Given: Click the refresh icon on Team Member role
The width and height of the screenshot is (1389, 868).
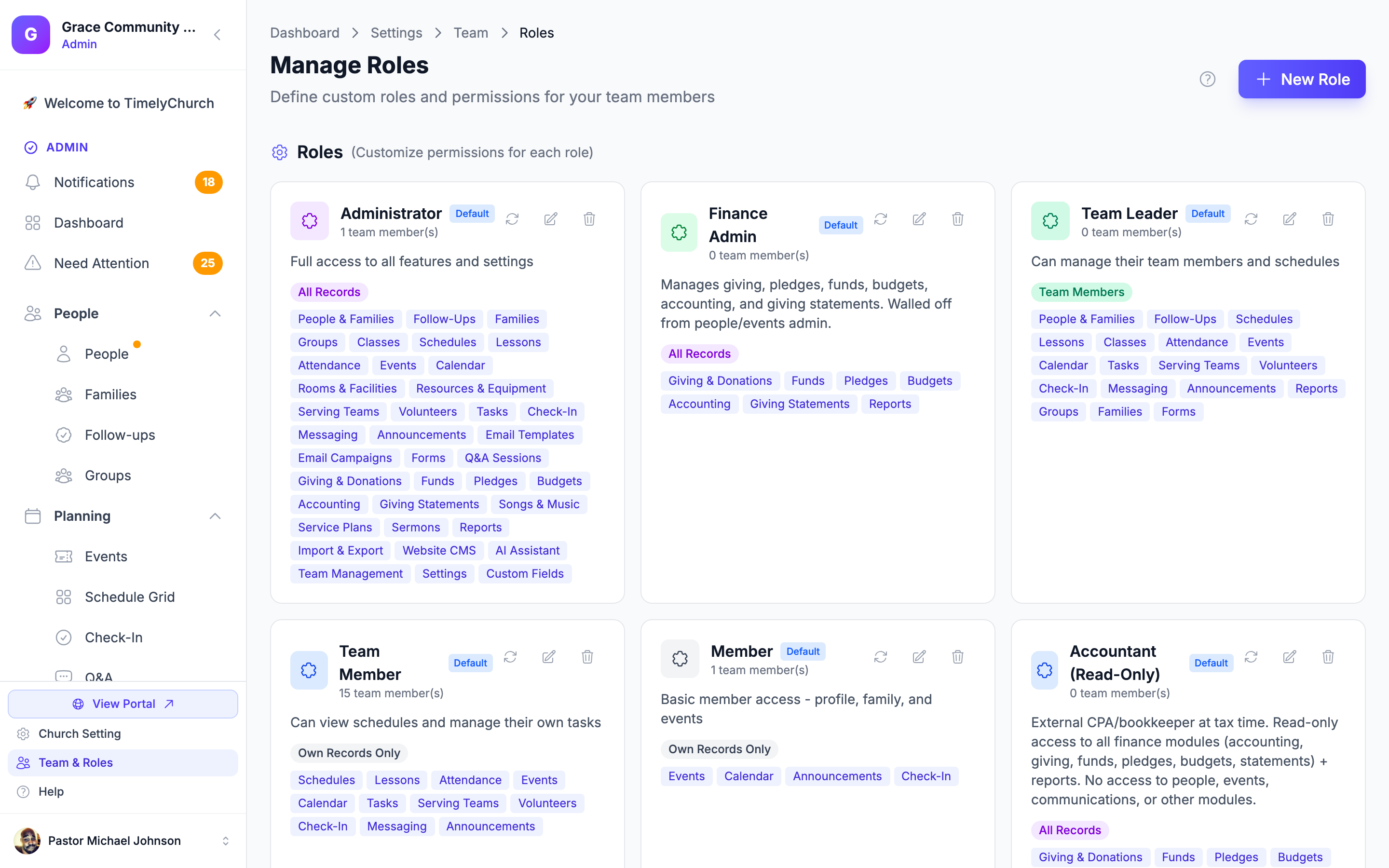Looking at the screenshot, I should pos(510,657).
